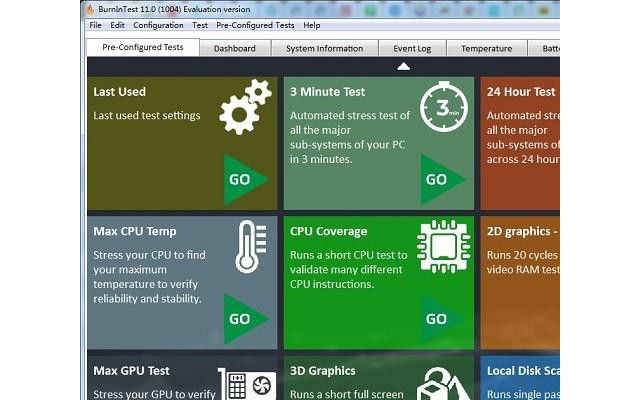Click the thermometer icon on Max CPU Temp

click(251, 247)
